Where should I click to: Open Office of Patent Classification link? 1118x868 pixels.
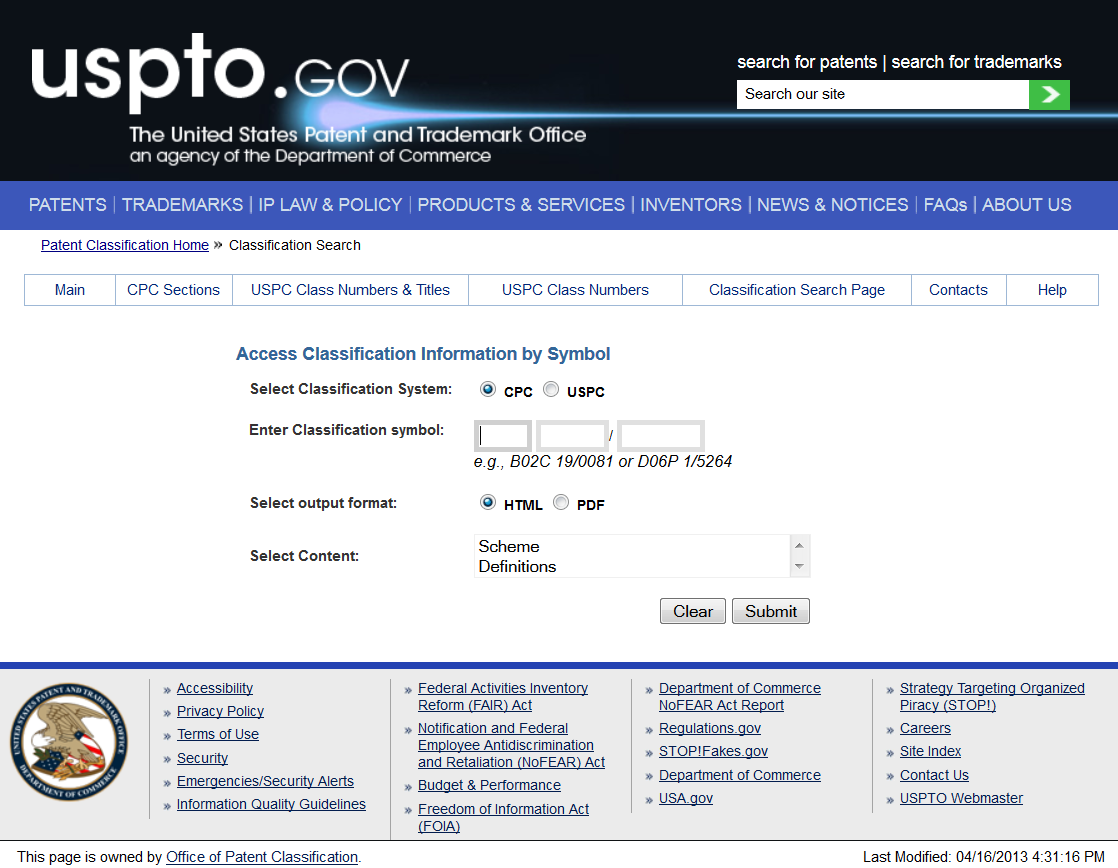coord(262,857)
